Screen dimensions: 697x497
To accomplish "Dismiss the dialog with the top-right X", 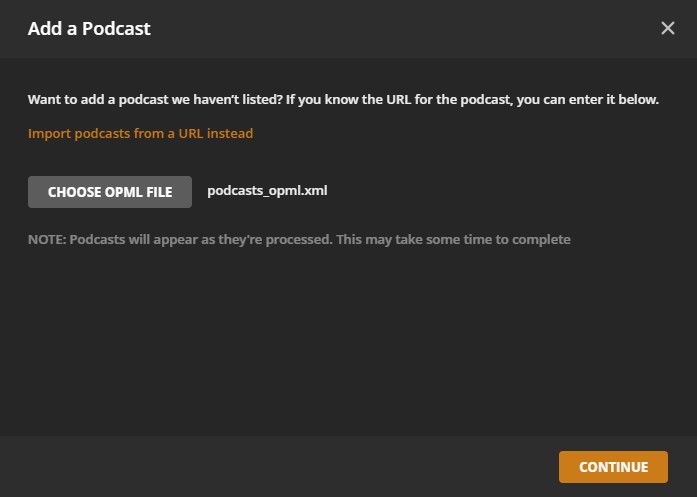I will pyautogui.click(x=668, y=28).
